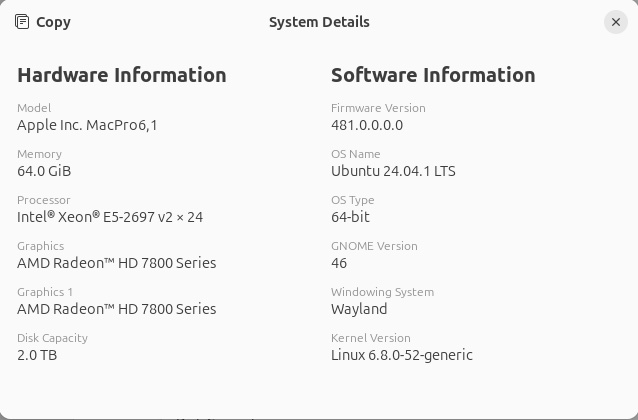
Task: Click the 64.0 GiB memory value
Action: coord(44,171)
